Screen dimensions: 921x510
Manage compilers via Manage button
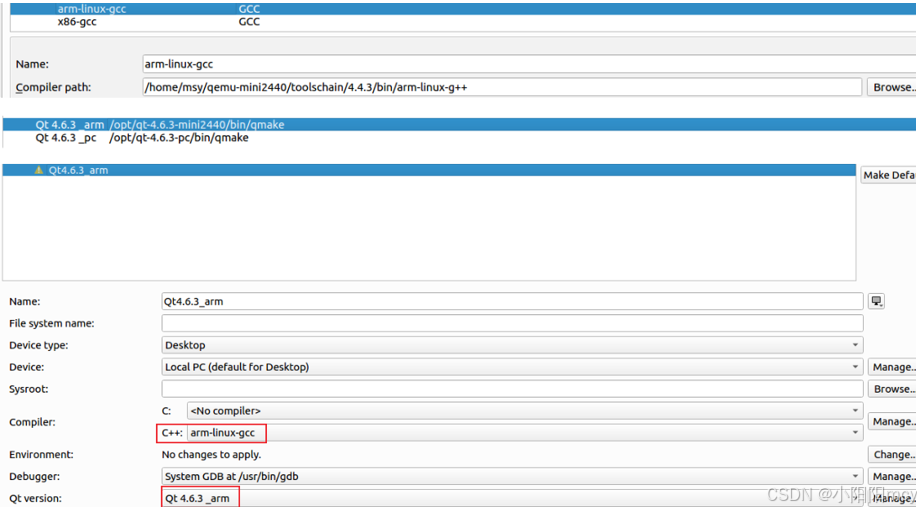[x=893, y=421]
